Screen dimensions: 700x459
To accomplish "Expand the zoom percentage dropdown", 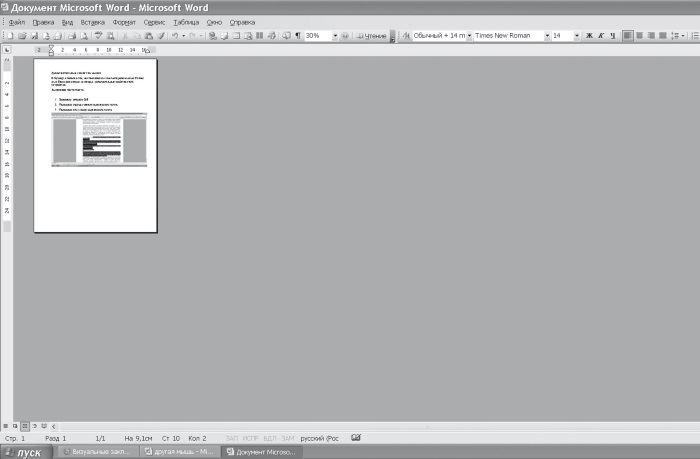I will [334, 35].
